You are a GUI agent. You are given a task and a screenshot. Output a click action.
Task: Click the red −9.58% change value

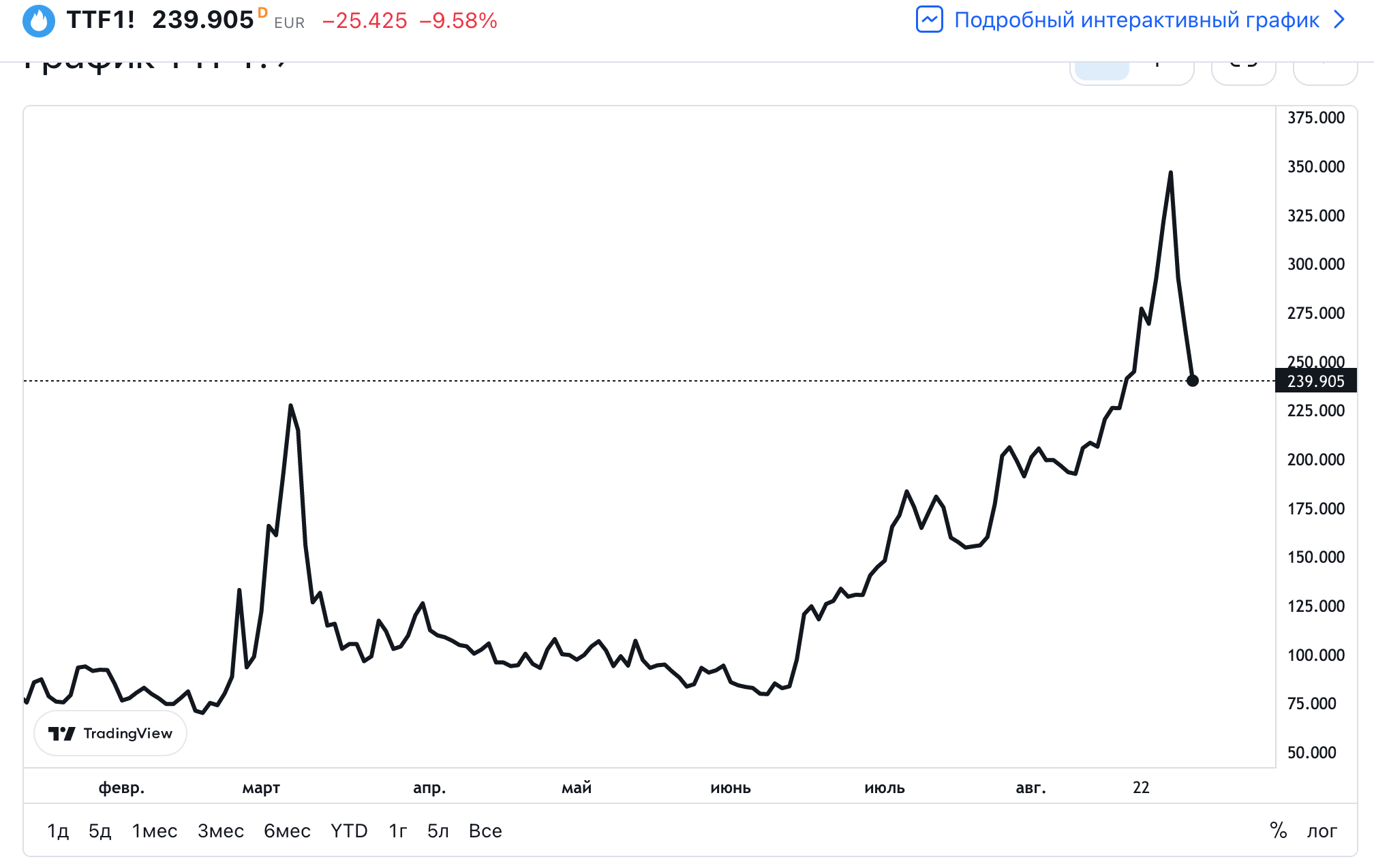coord(458,21)
